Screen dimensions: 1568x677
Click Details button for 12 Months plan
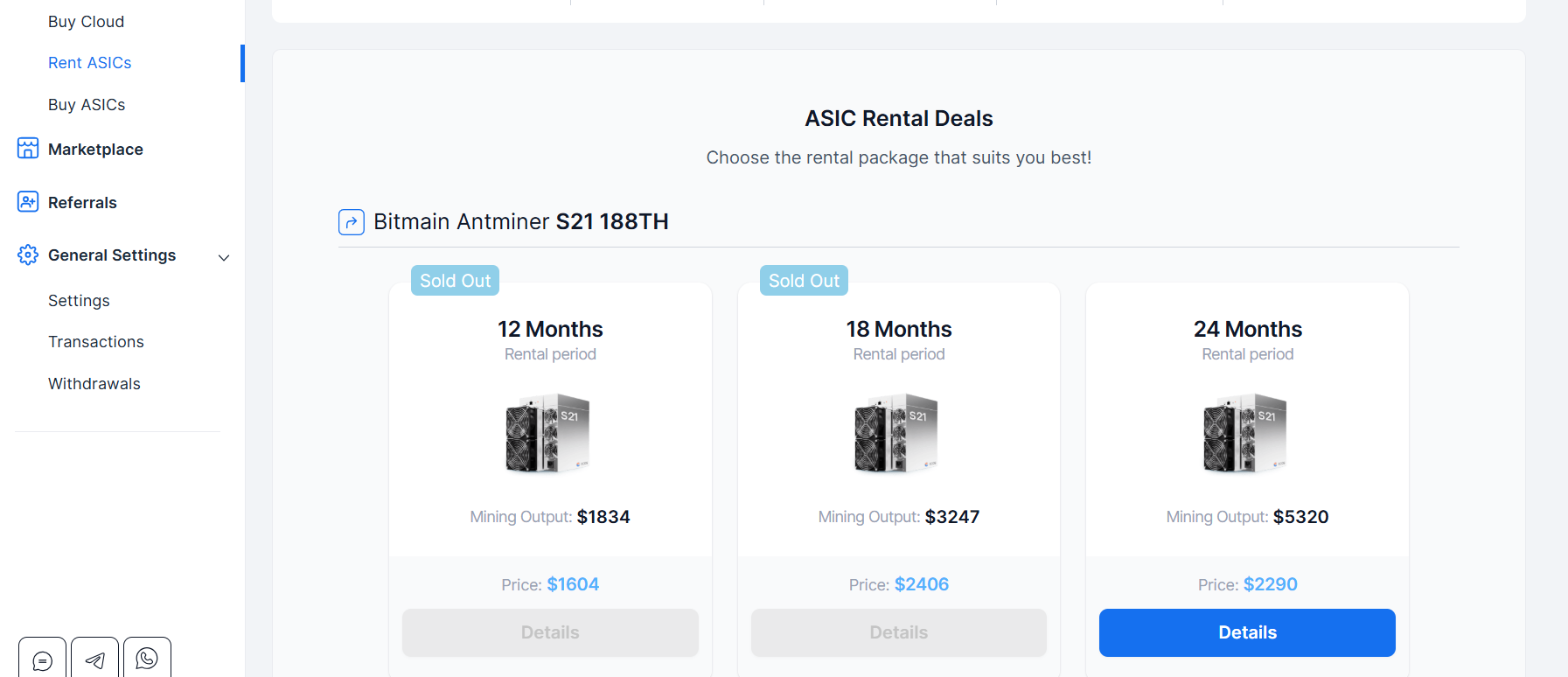tap(550, 632)
